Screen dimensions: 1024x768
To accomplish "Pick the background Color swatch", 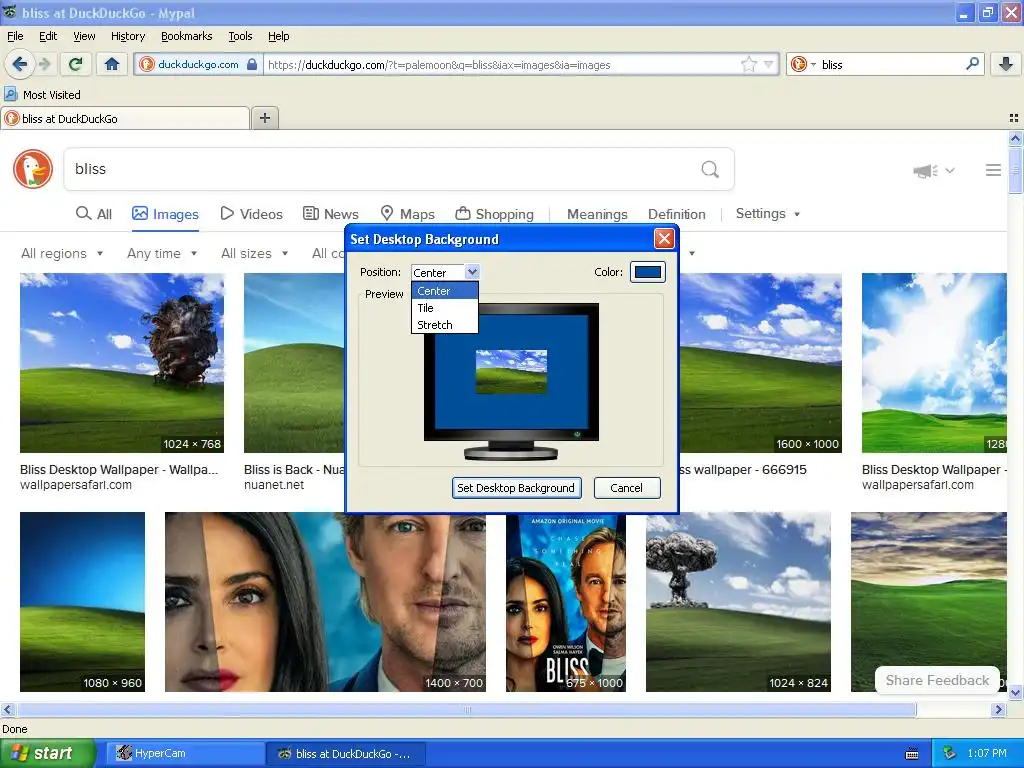I will pos(647,272).
